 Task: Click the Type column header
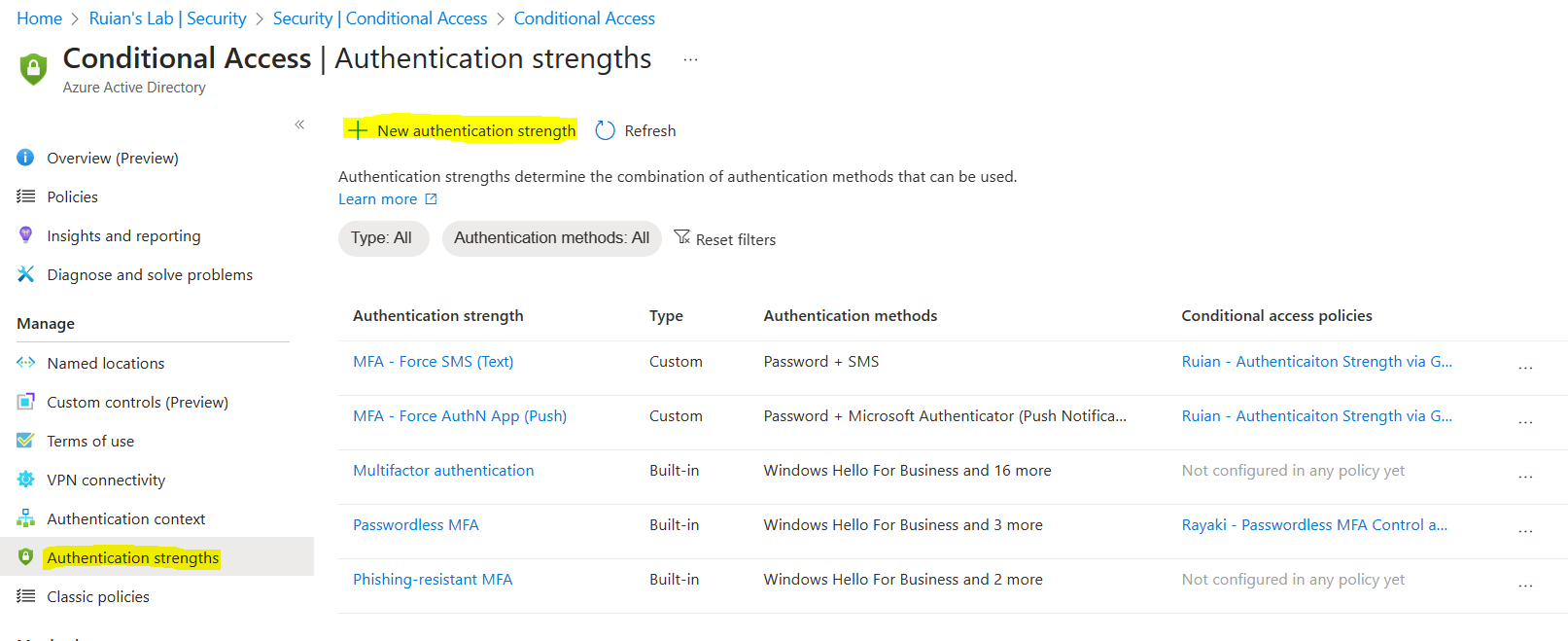point(666,315)
